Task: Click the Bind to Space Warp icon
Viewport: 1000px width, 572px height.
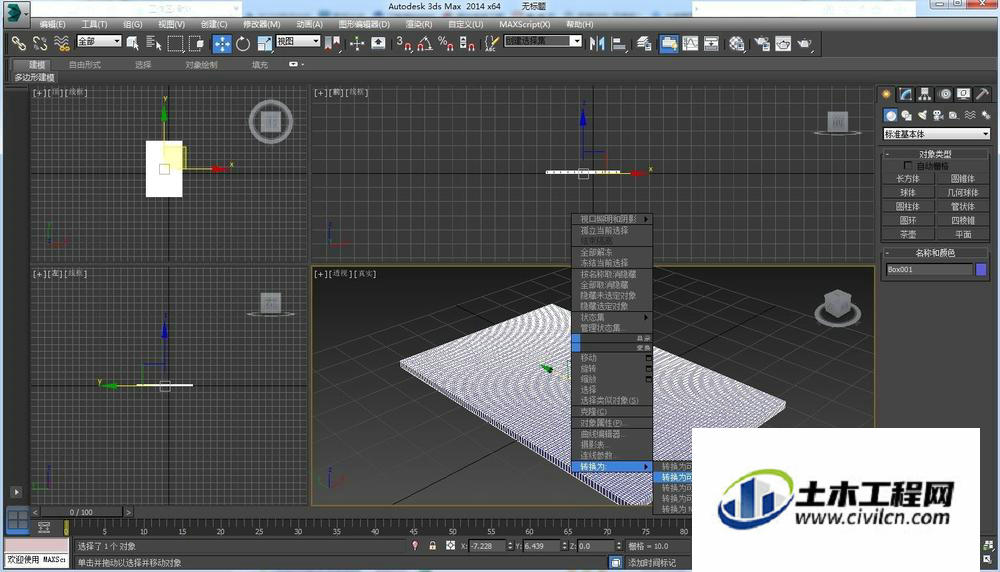Action: click(x=62, y=43)
